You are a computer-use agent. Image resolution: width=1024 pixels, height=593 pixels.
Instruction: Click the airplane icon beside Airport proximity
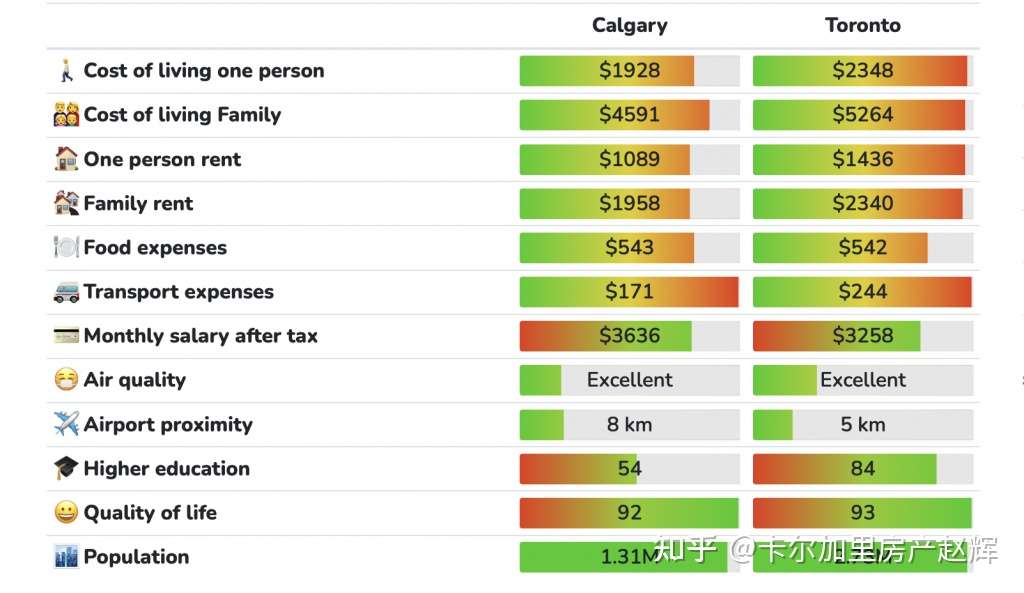pos(66,424)
